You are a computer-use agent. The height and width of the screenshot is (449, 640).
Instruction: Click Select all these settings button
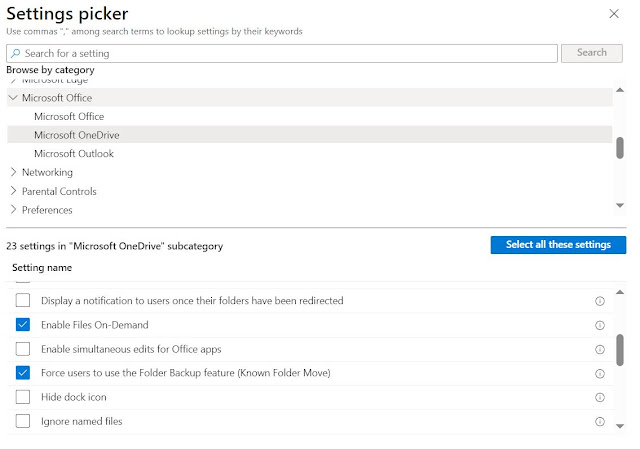[x=558, y=245]
